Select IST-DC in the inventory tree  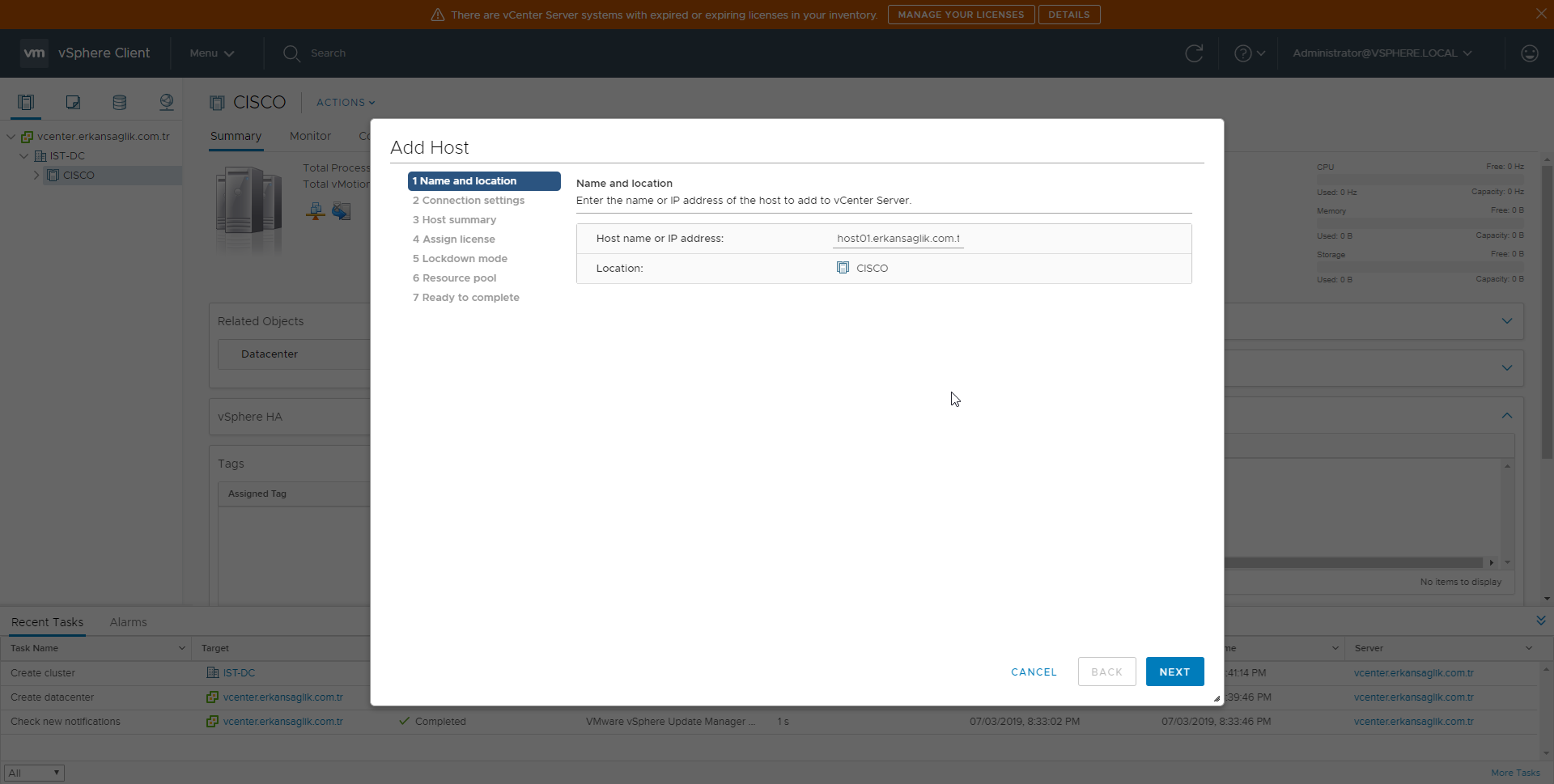point(67,156)
